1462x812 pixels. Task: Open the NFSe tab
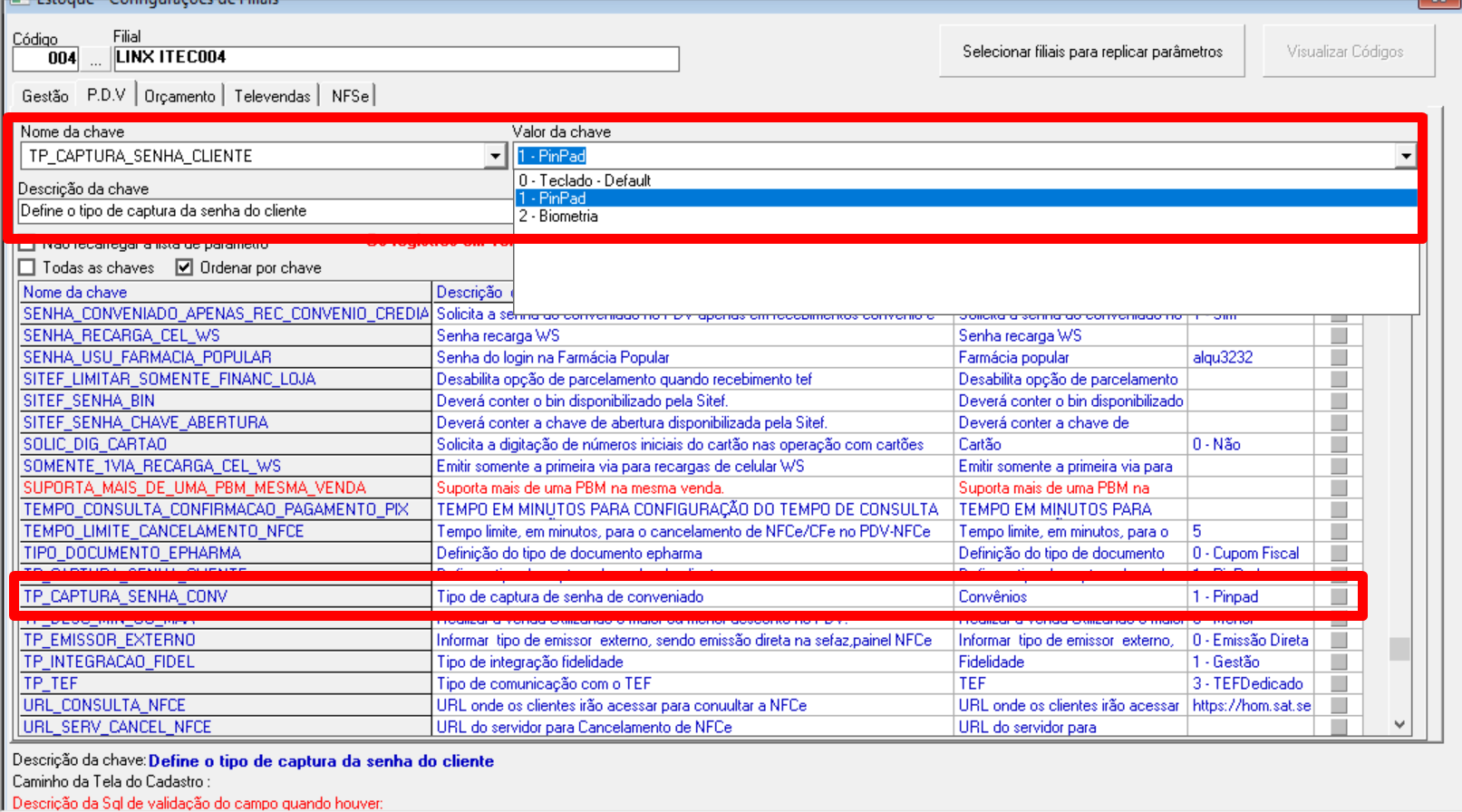point(350,96)
